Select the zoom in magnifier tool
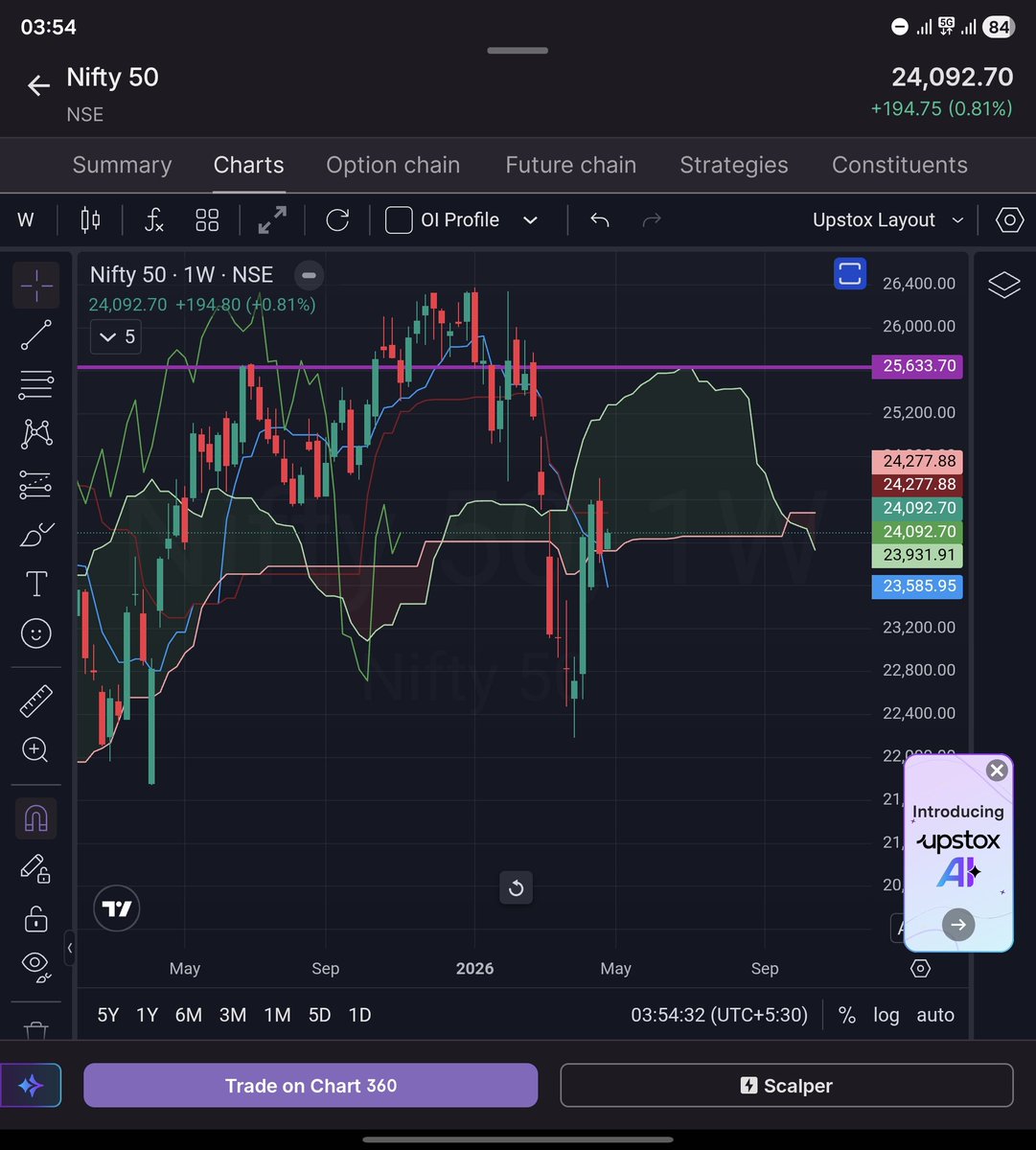The image size is (1036, 1150). click(36, 749)
